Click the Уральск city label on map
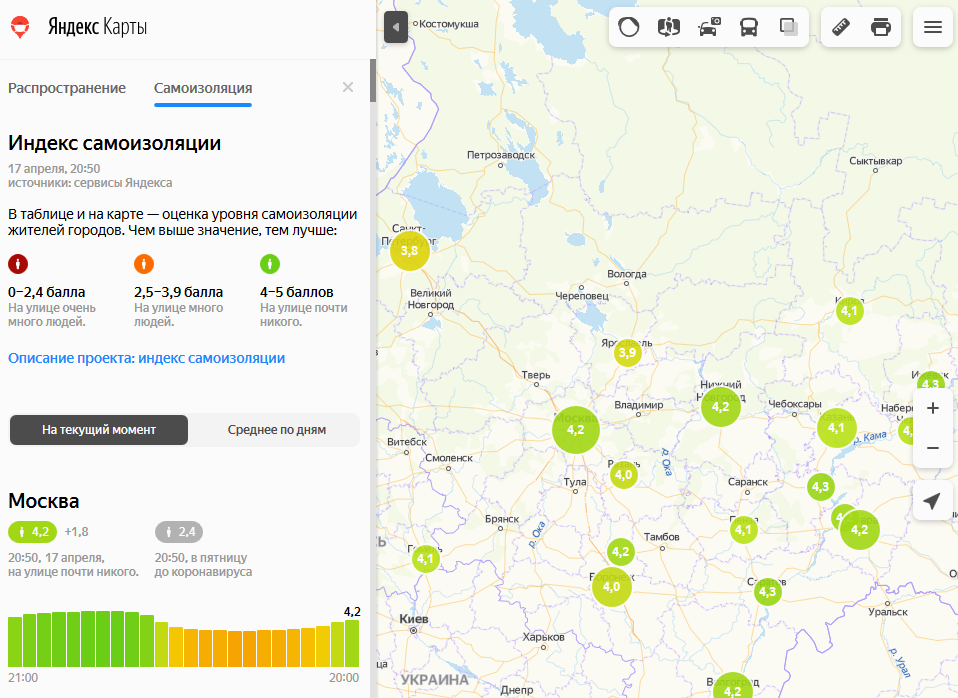958x698 pixels. click(x=888, y=612)
